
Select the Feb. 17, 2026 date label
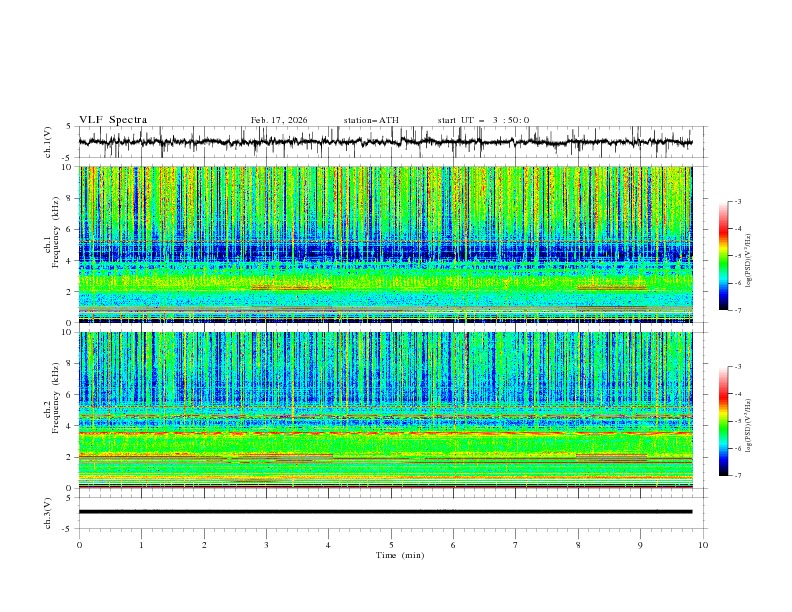pyautogui.click(x=279, y=120)
